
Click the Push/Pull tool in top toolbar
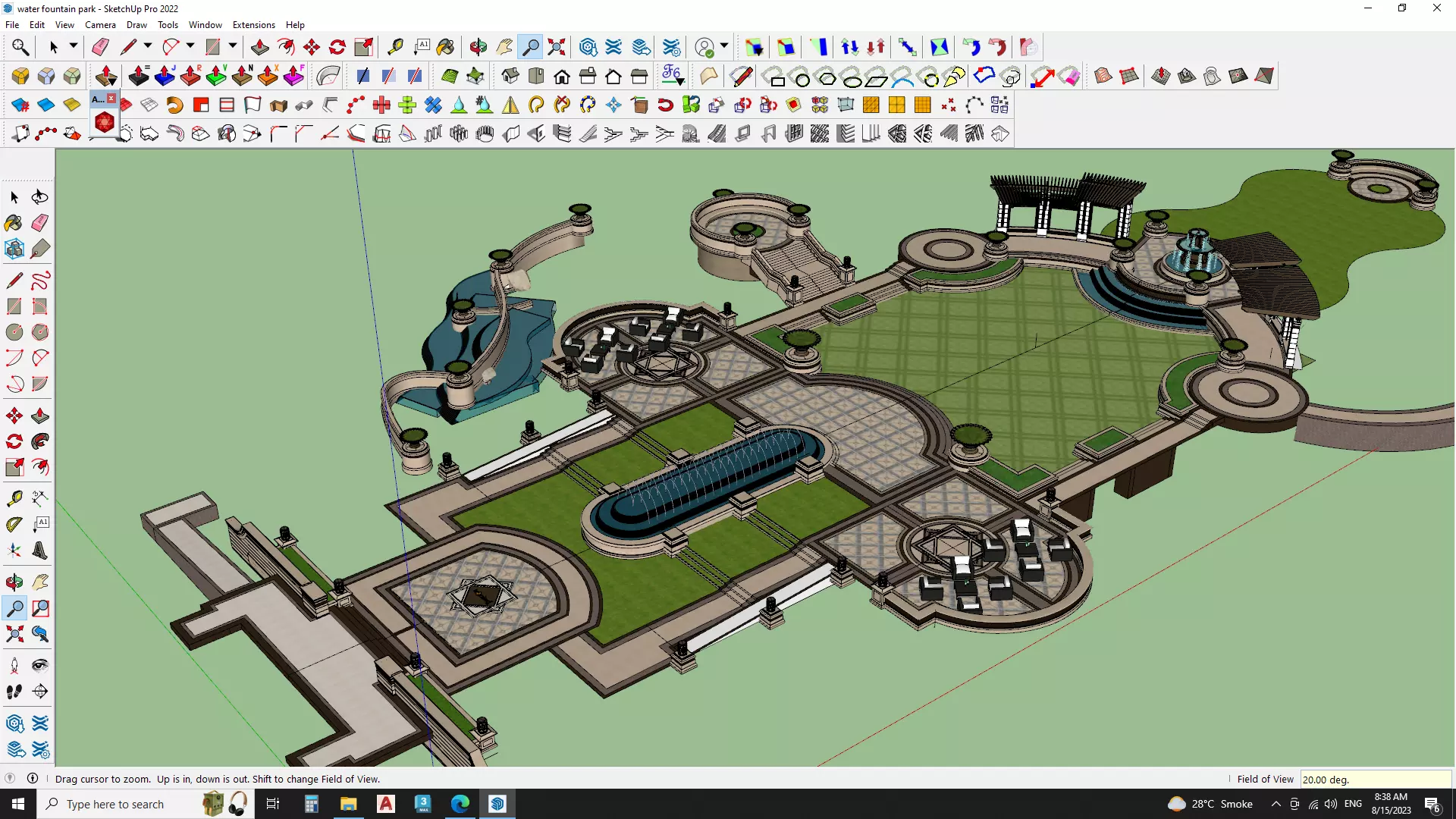pyautogui.click(x=259, y=47)
